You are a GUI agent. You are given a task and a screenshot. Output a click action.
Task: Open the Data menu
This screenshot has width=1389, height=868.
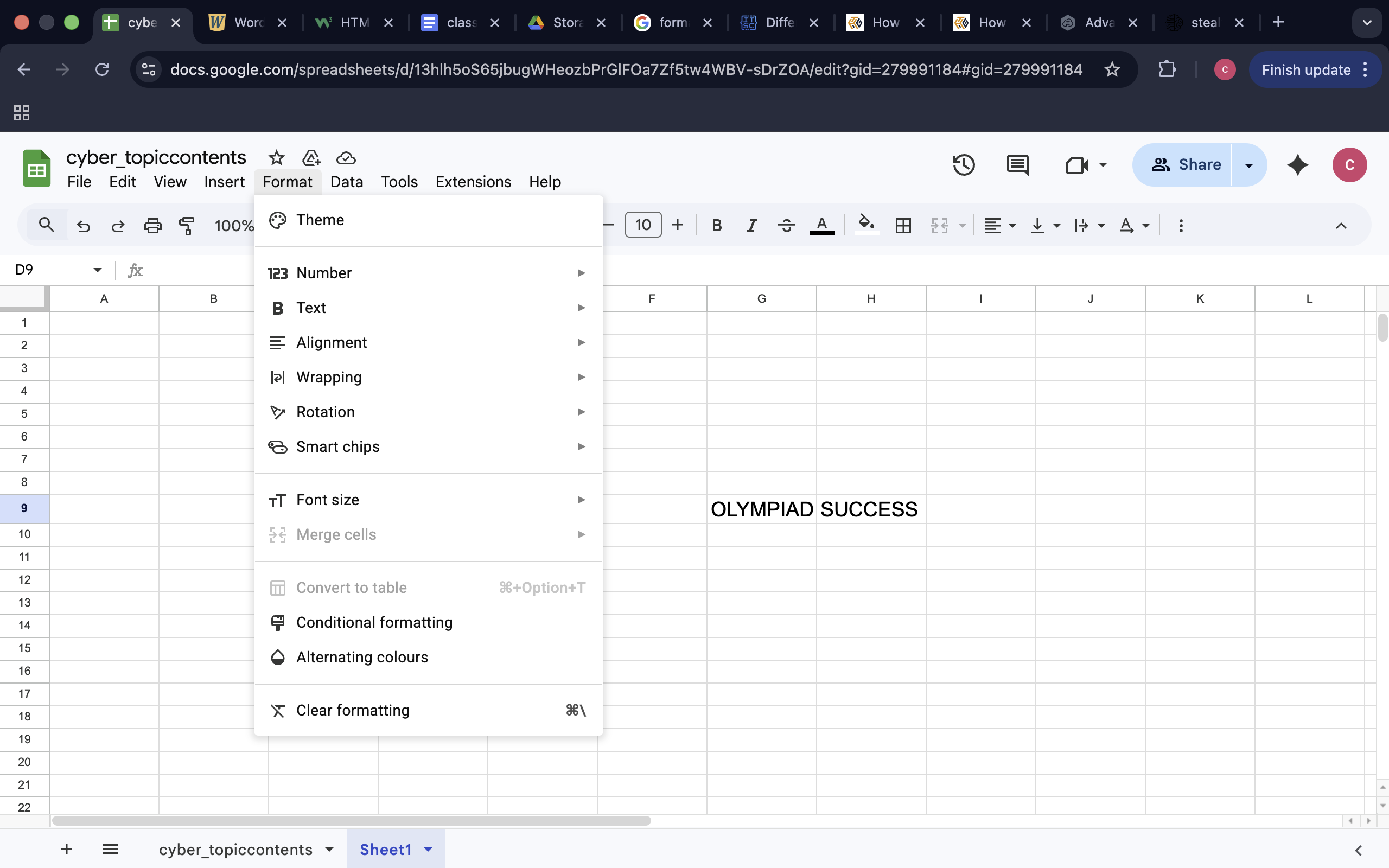346,181
